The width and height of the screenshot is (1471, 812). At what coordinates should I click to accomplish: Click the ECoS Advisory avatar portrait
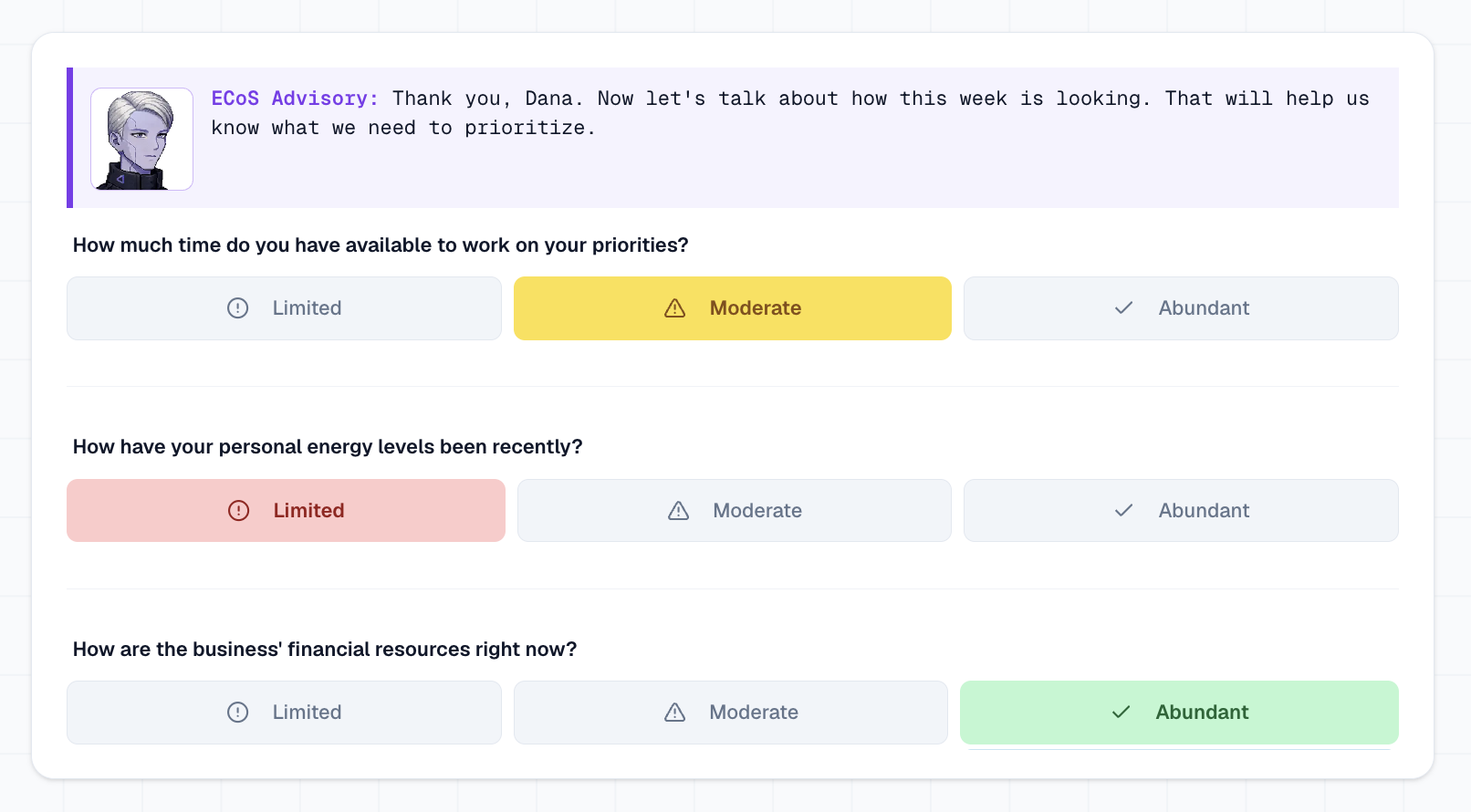click(x=141, y=139)
